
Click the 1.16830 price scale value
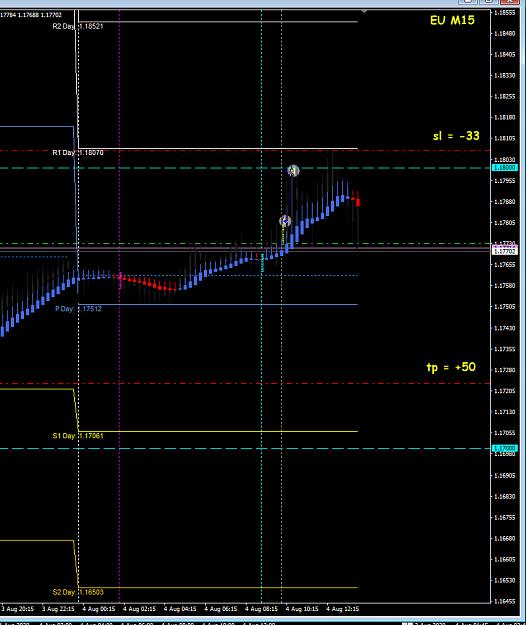click(504, 497)
